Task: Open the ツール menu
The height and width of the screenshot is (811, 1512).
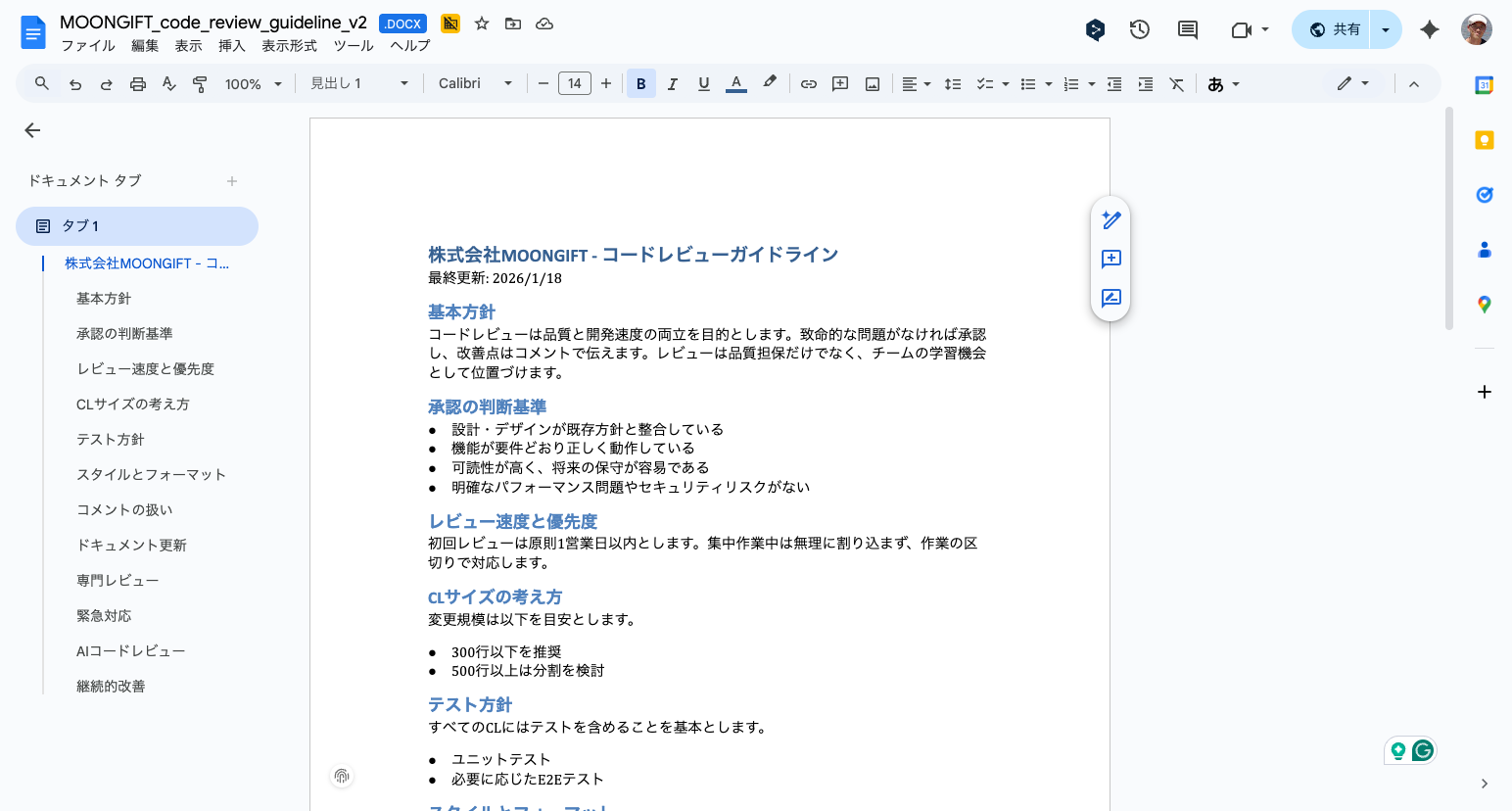Action: click(354, 46)
